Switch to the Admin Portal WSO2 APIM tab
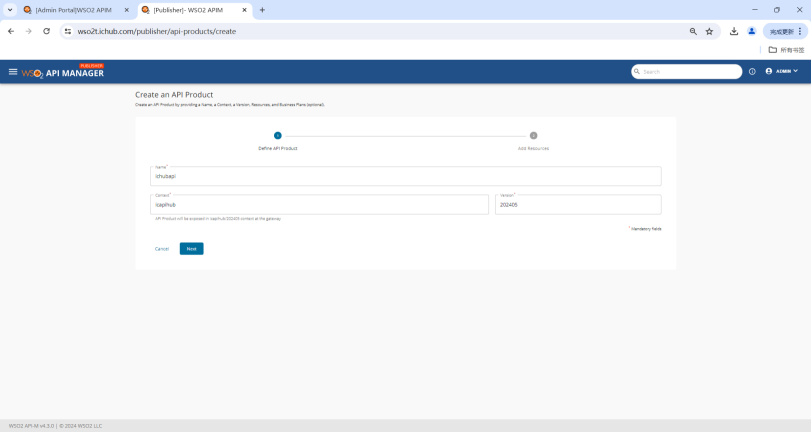Screen dimensions: 811x433 click(73, 10)
